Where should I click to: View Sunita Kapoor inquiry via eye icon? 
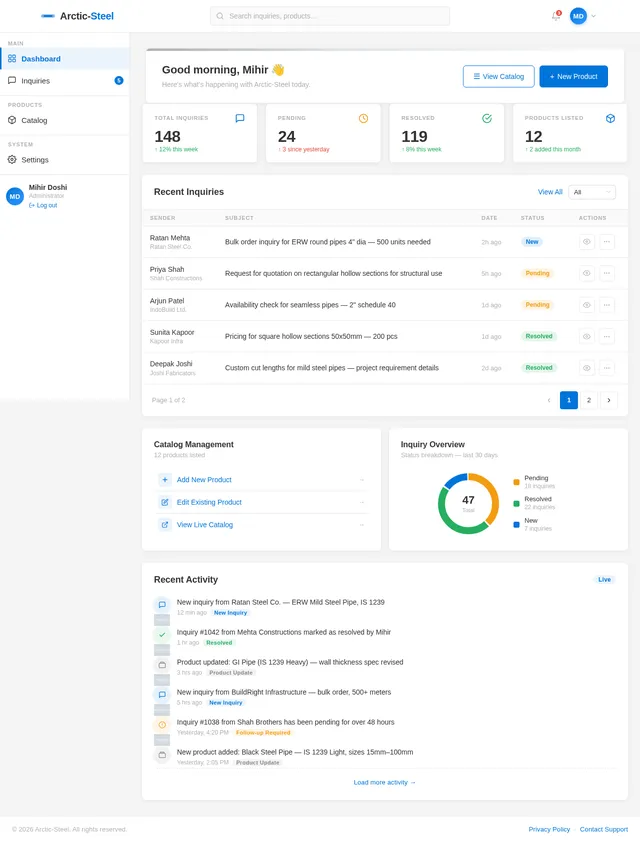point(587,336)
